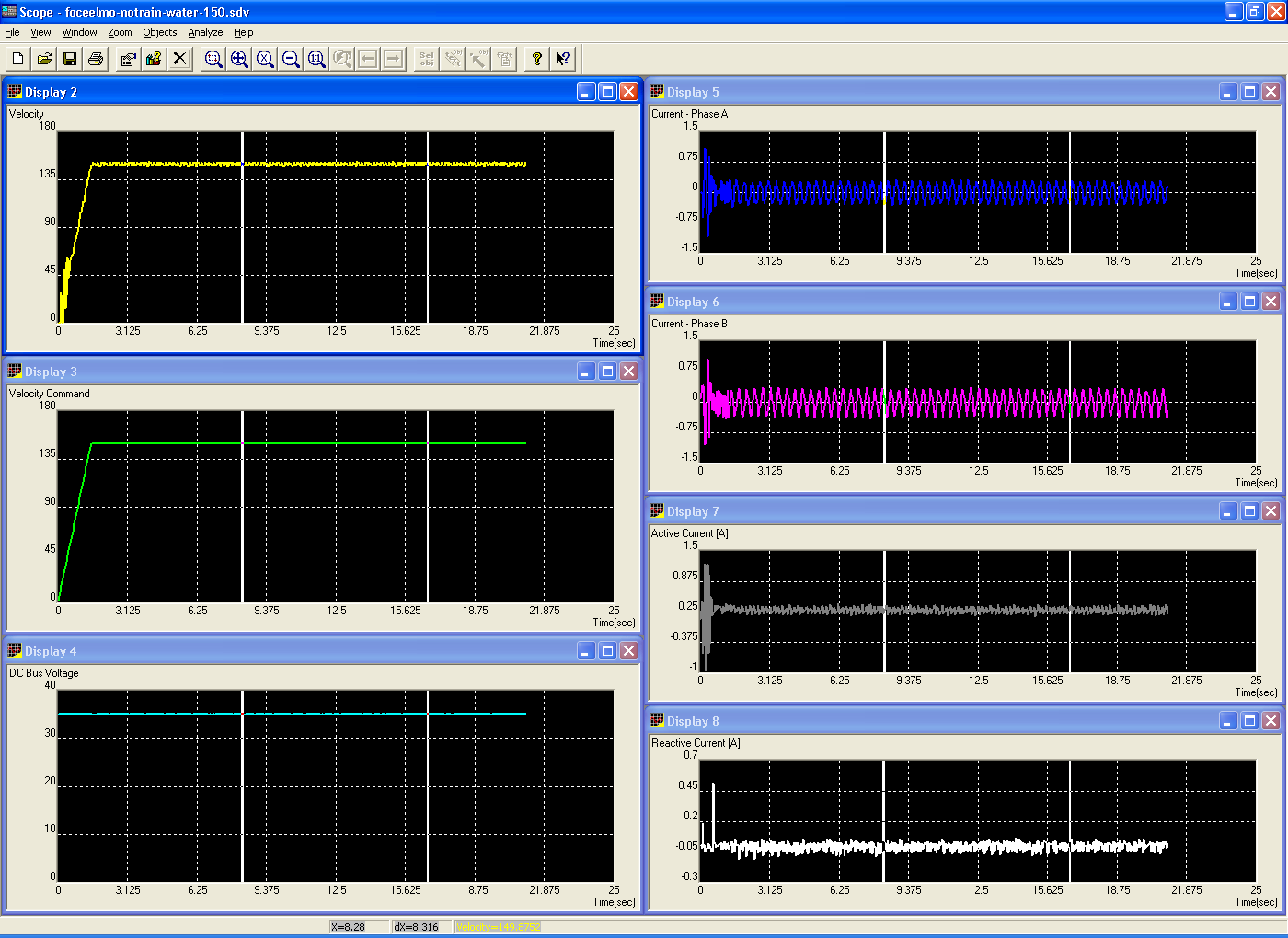Click the New document toolbar icon
Screen dimensions: 1288x938
point(17,59)
